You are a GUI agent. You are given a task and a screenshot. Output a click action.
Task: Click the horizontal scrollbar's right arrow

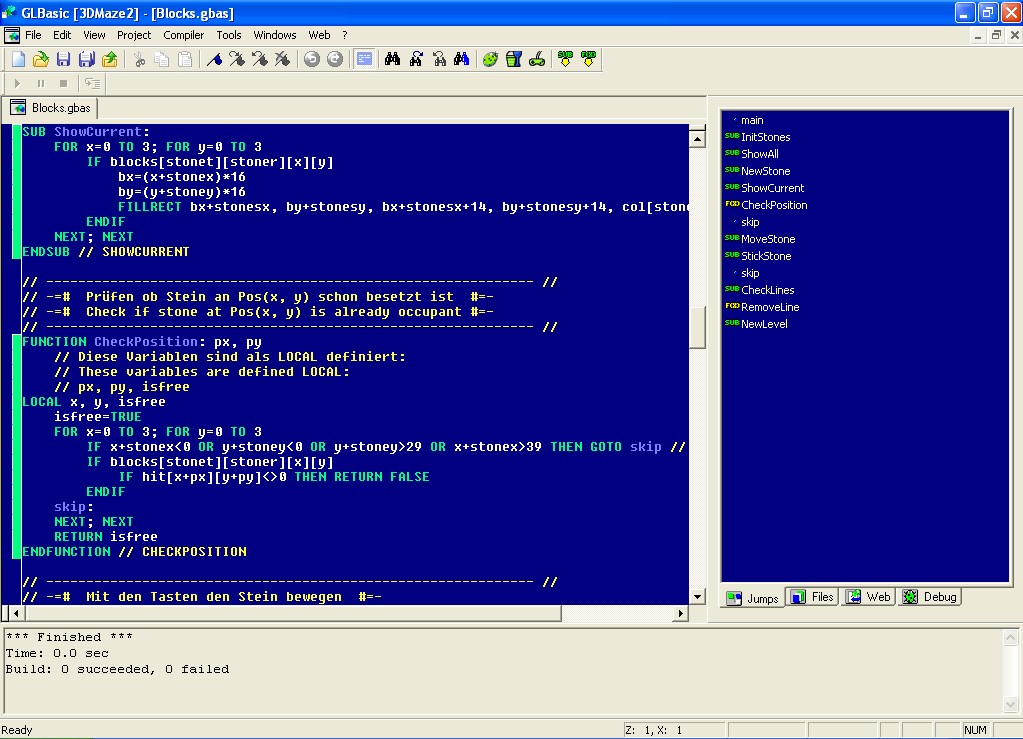pos(680,613)
